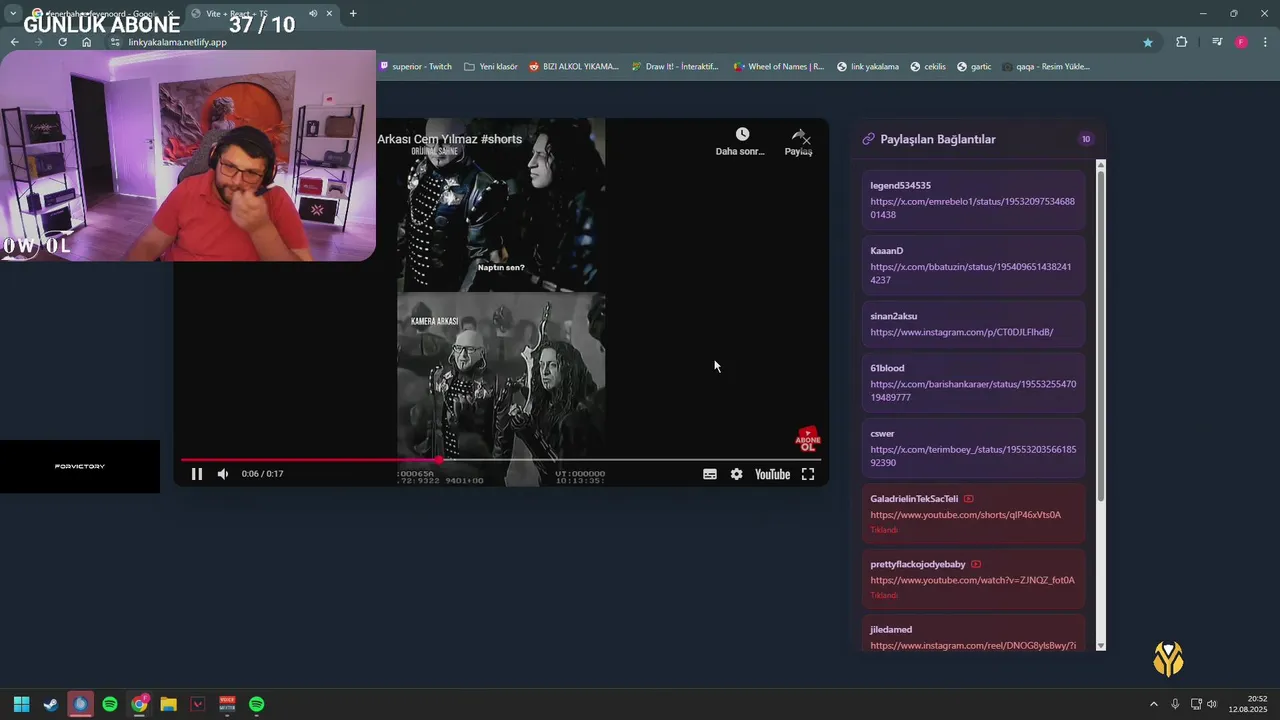Click username 61blood
The width and height of the screenshot is (1280, 720).
[x=888, y=368]
